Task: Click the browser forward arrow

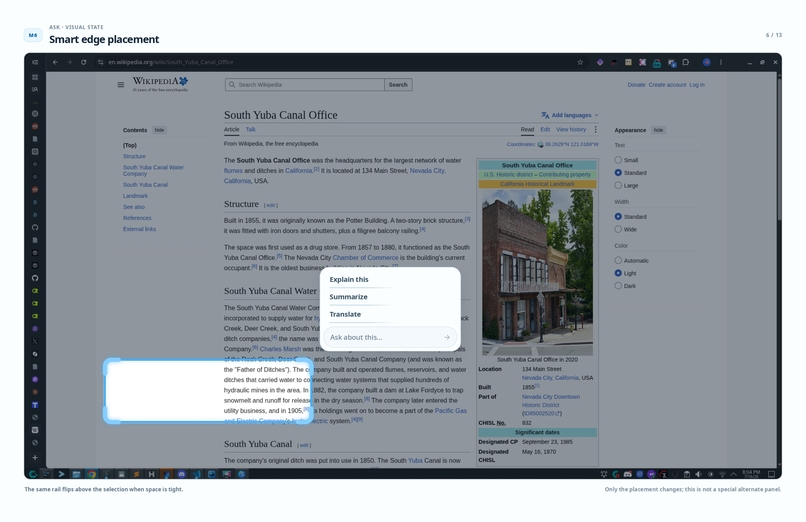Action: tap(69, 62)
